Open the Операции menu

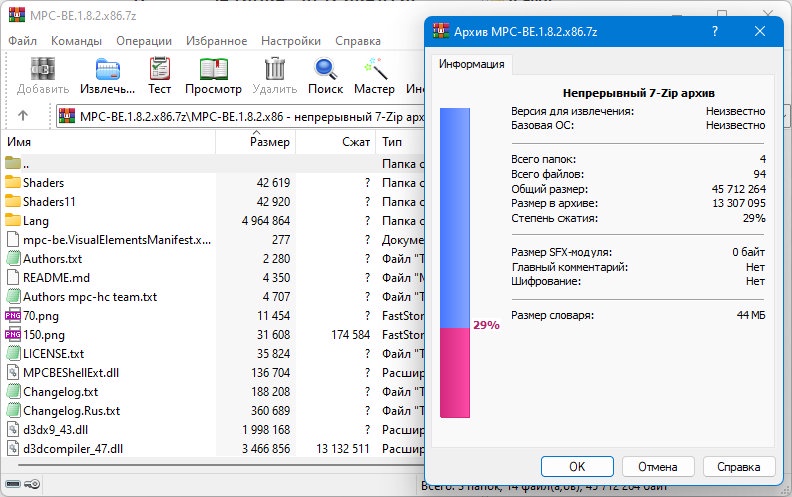pyautogui.click(x=144, y=41)
